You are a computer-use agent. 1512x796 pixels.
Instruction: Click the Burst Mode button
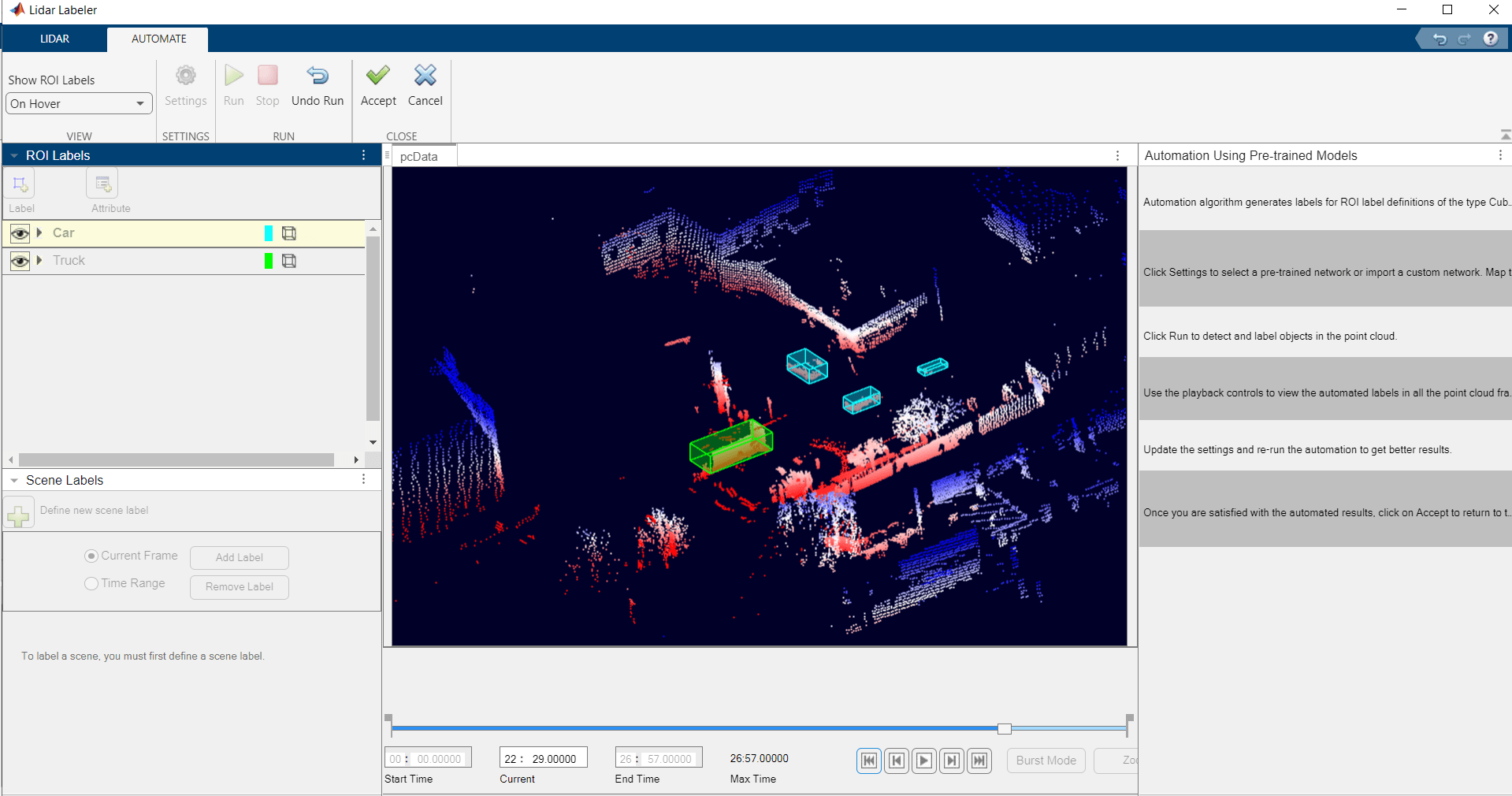coord(1046,761)
